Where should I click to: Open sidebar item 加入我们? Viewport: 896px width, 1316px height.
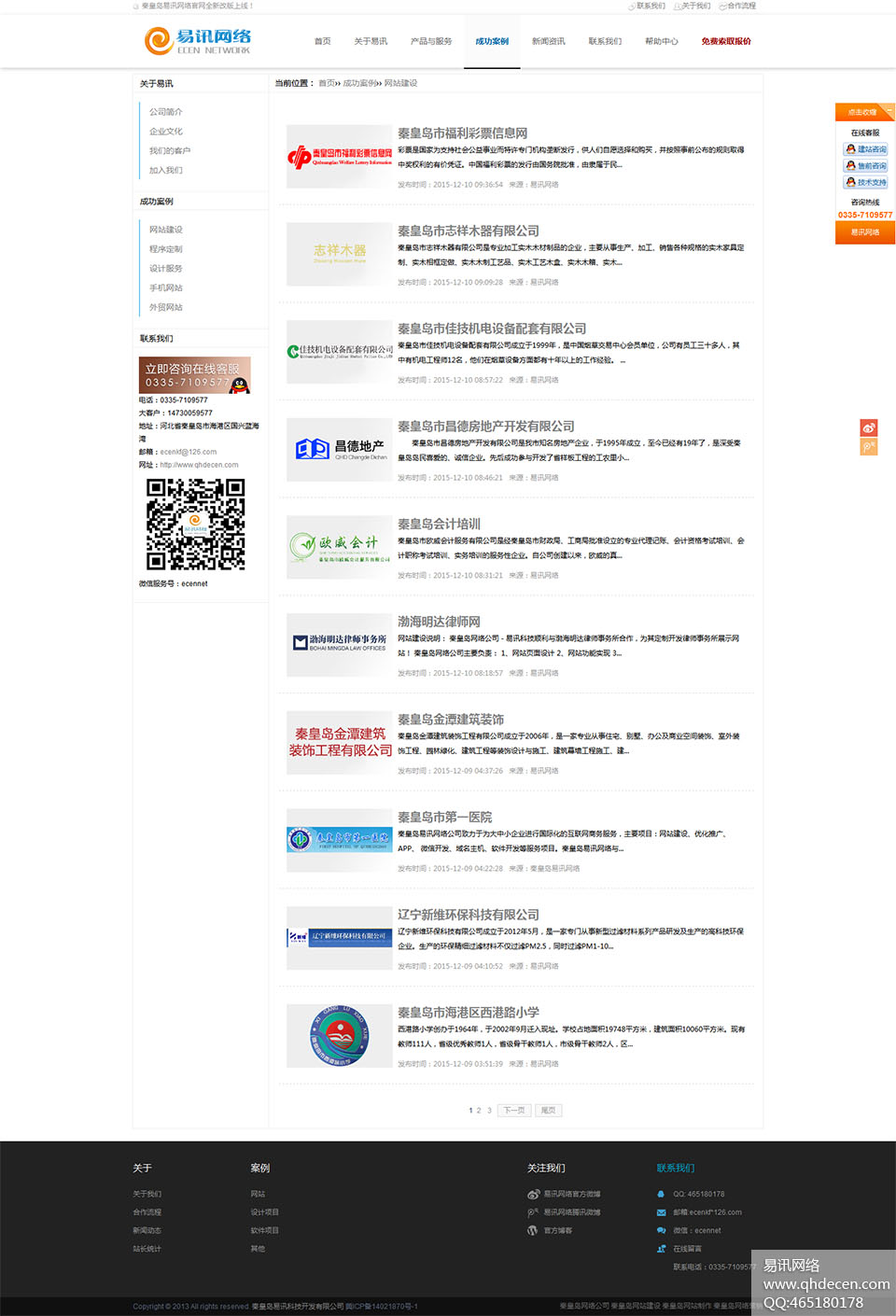pos(166,171)
